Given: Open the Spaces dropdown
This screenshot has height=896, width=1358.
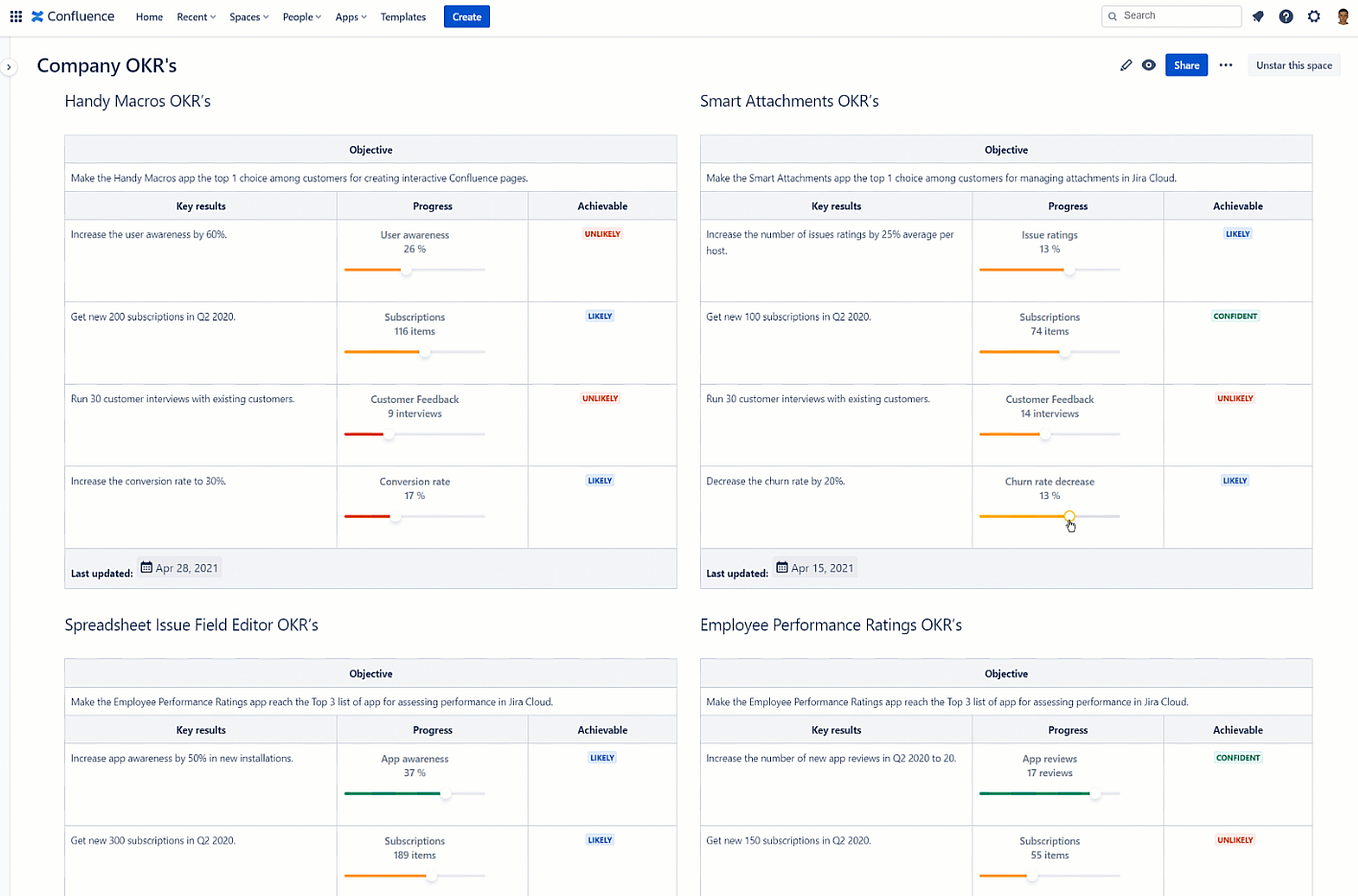Looking at the screenshot, I should click(248, 16).
